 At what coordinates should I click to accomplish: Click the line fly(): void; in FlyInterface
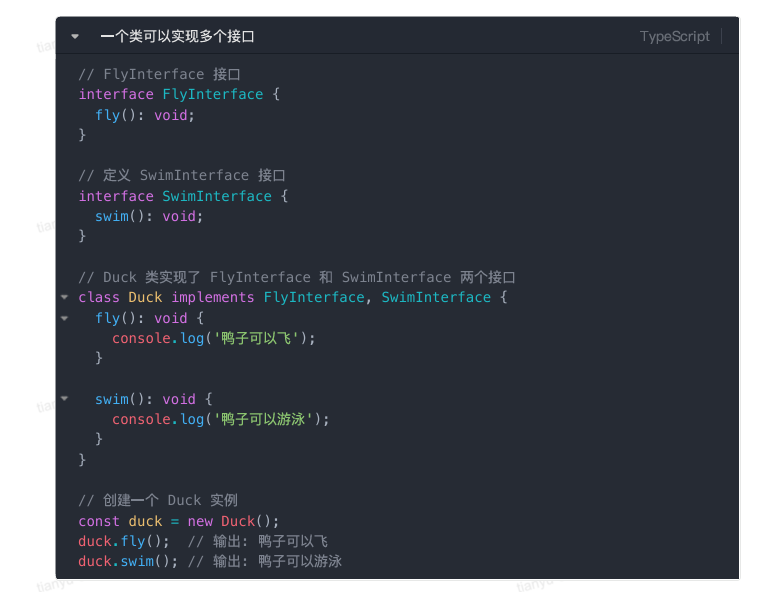click(x=145, y=115)
